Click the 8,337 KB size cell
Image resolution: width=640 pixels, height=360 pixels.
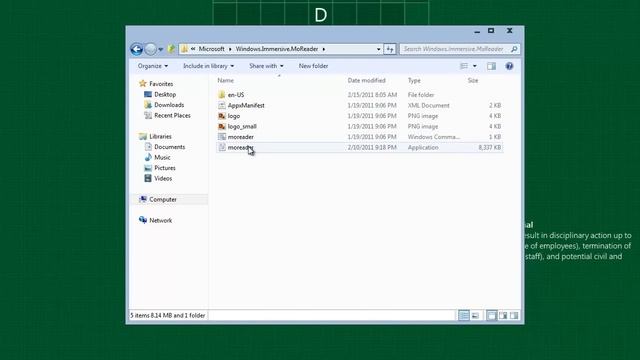pyautogui.click(x=489, y=147)
